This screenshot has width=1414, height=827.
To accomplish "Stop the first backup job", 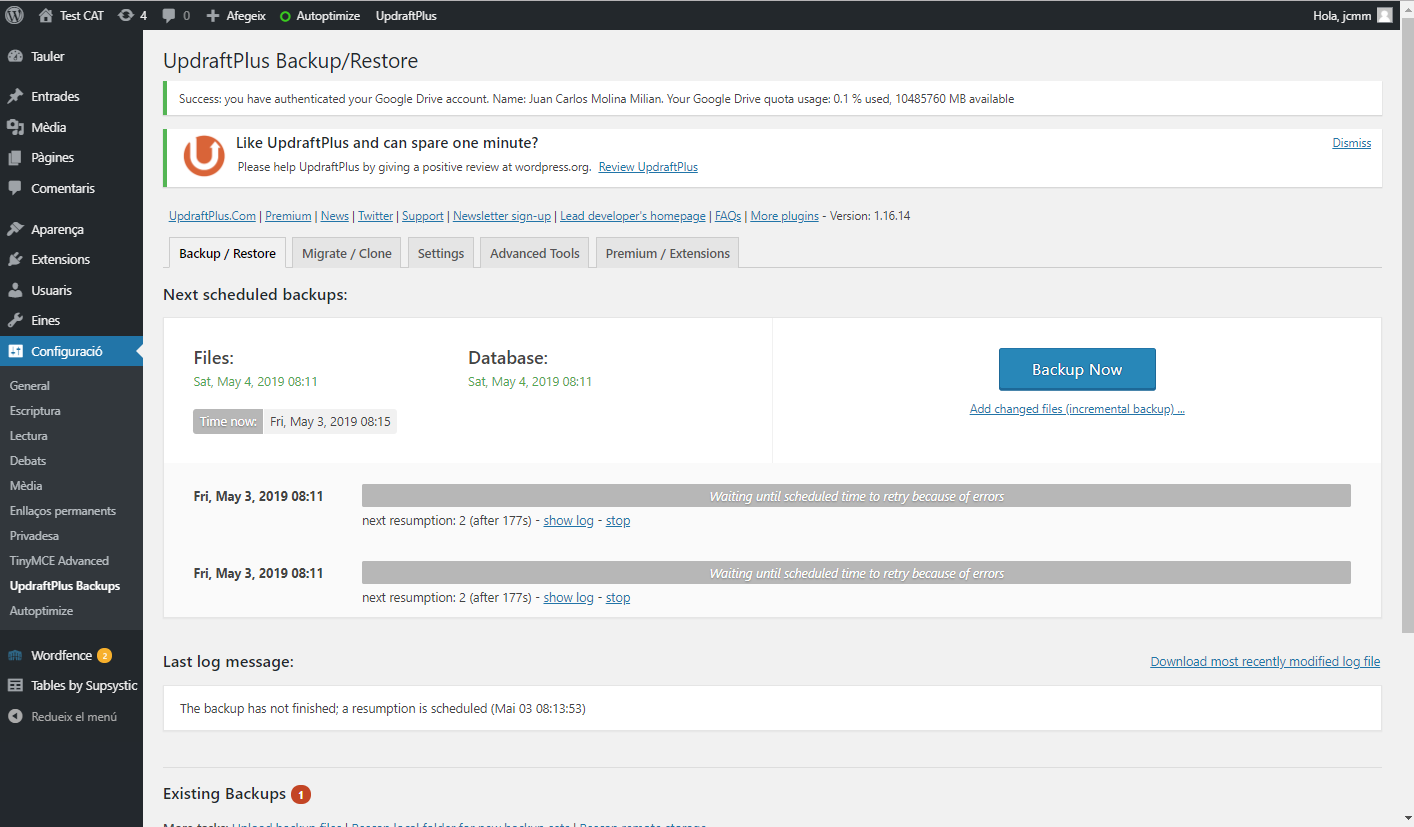I will tap(618, 520).
